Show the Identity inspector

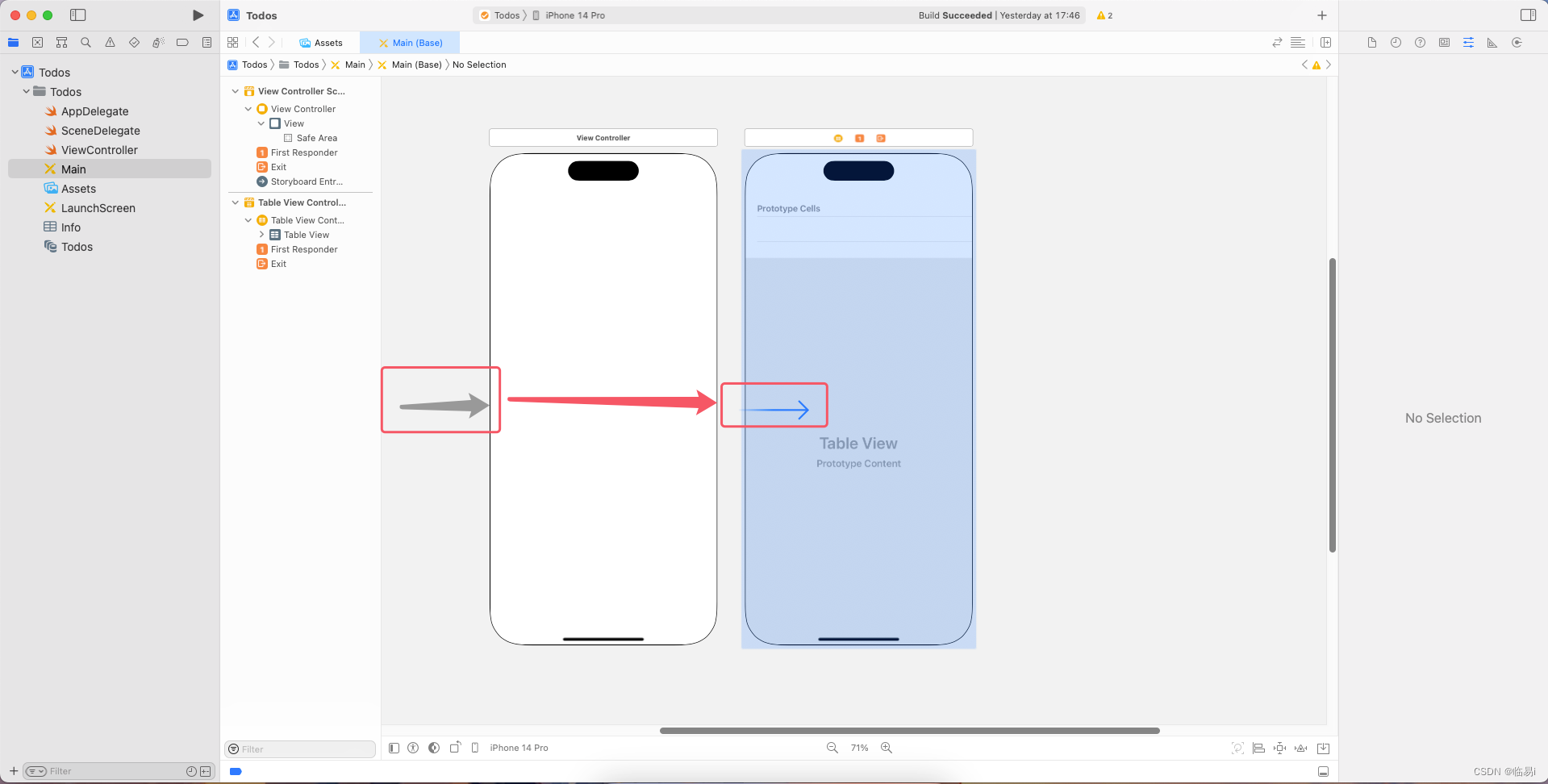tap(1444, 43)
